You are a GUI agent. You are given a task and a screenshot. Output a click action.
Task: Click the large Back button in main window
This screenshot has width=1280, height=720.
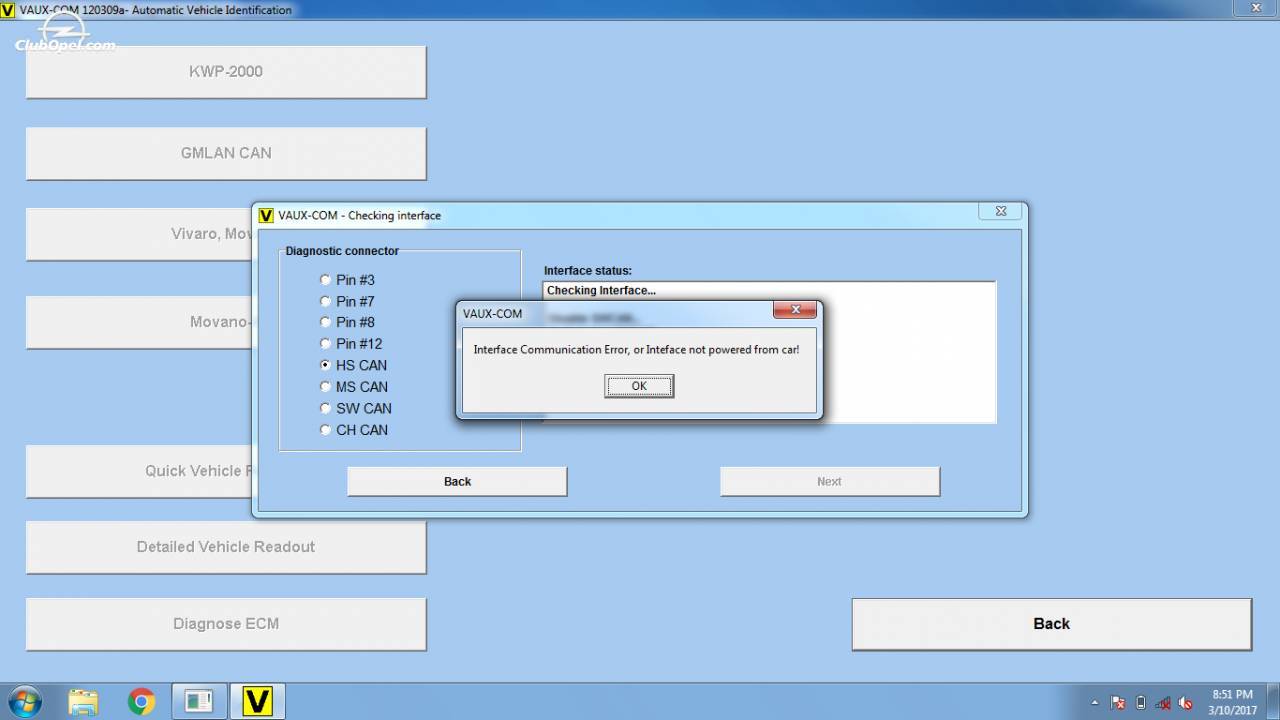click(x=1051, y=624)
